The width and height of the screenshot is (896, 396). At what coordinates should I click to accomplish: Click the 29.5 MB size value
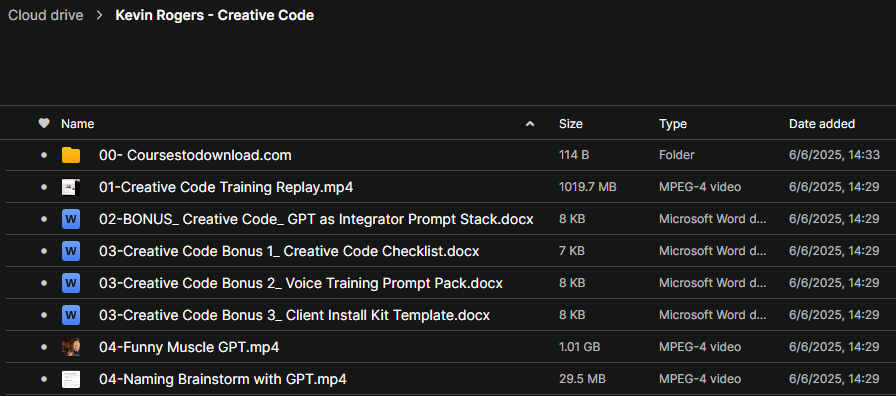point(582,379)
